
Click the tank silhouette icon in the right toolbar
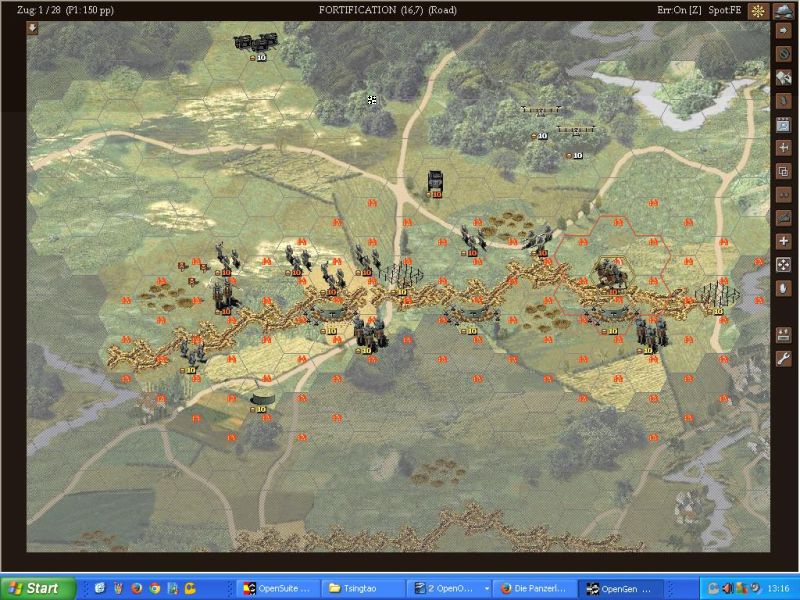[x=783, y=218]
